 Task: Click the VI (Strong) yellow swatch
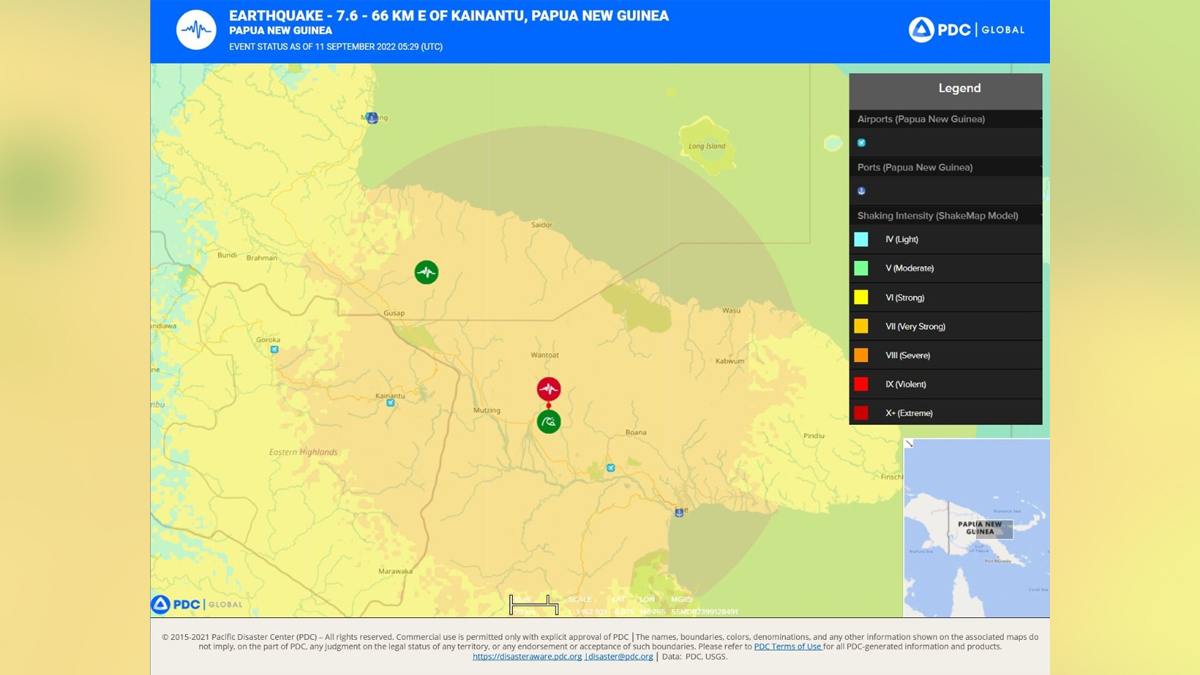pos(861,297)
